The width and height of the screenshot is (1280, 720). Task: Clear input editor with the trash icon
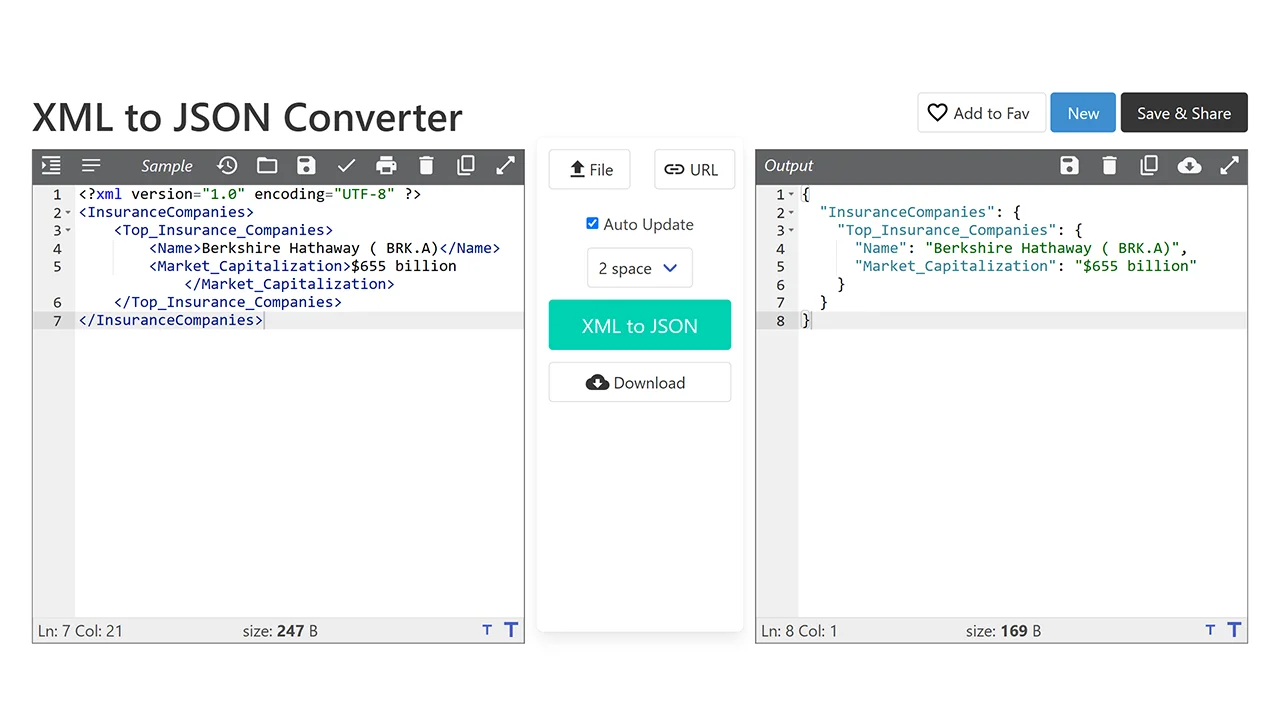click(426, 166)
